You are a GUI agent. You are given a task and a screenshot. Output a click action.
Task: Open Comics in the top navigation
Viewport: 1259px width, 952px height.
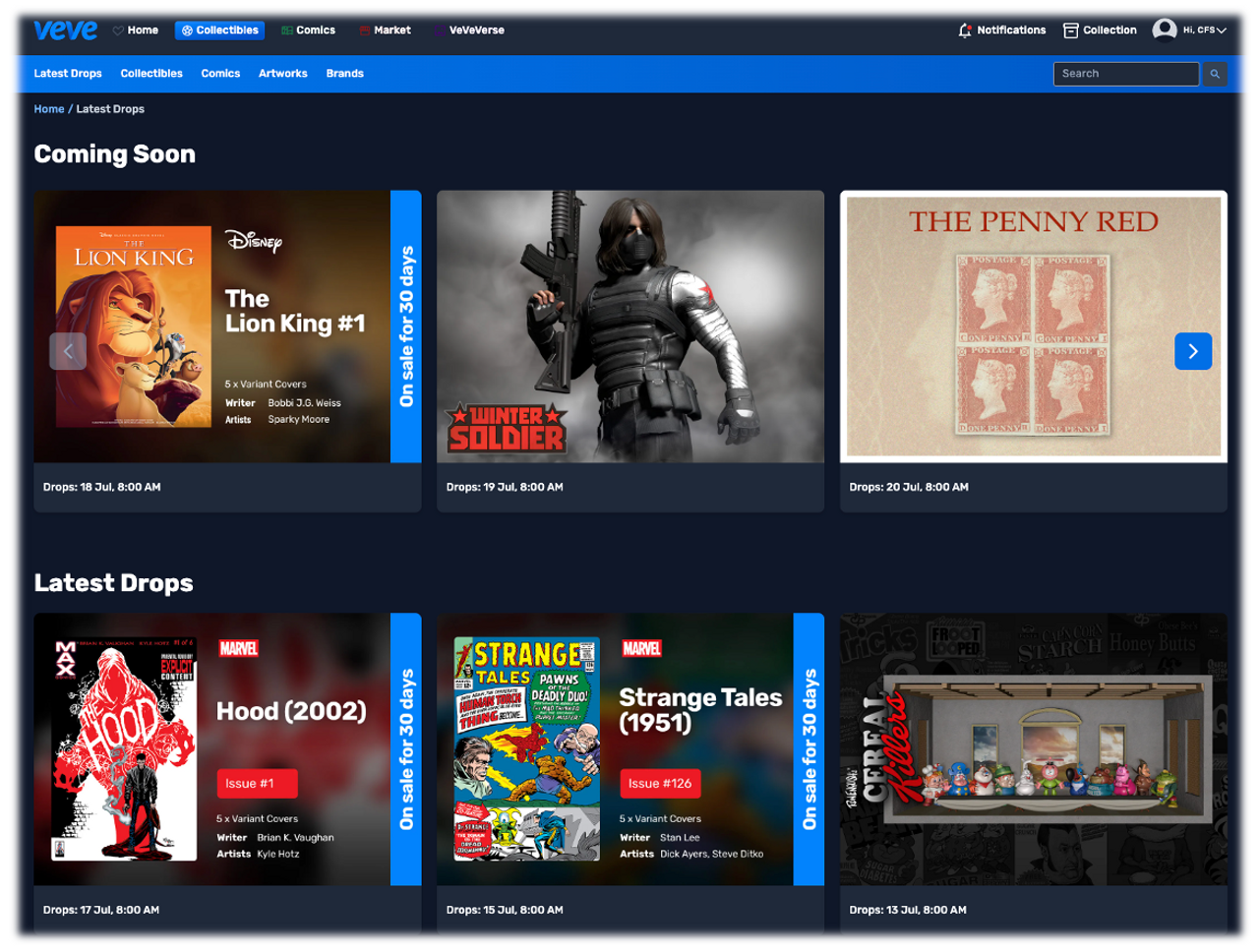[308, 30]
